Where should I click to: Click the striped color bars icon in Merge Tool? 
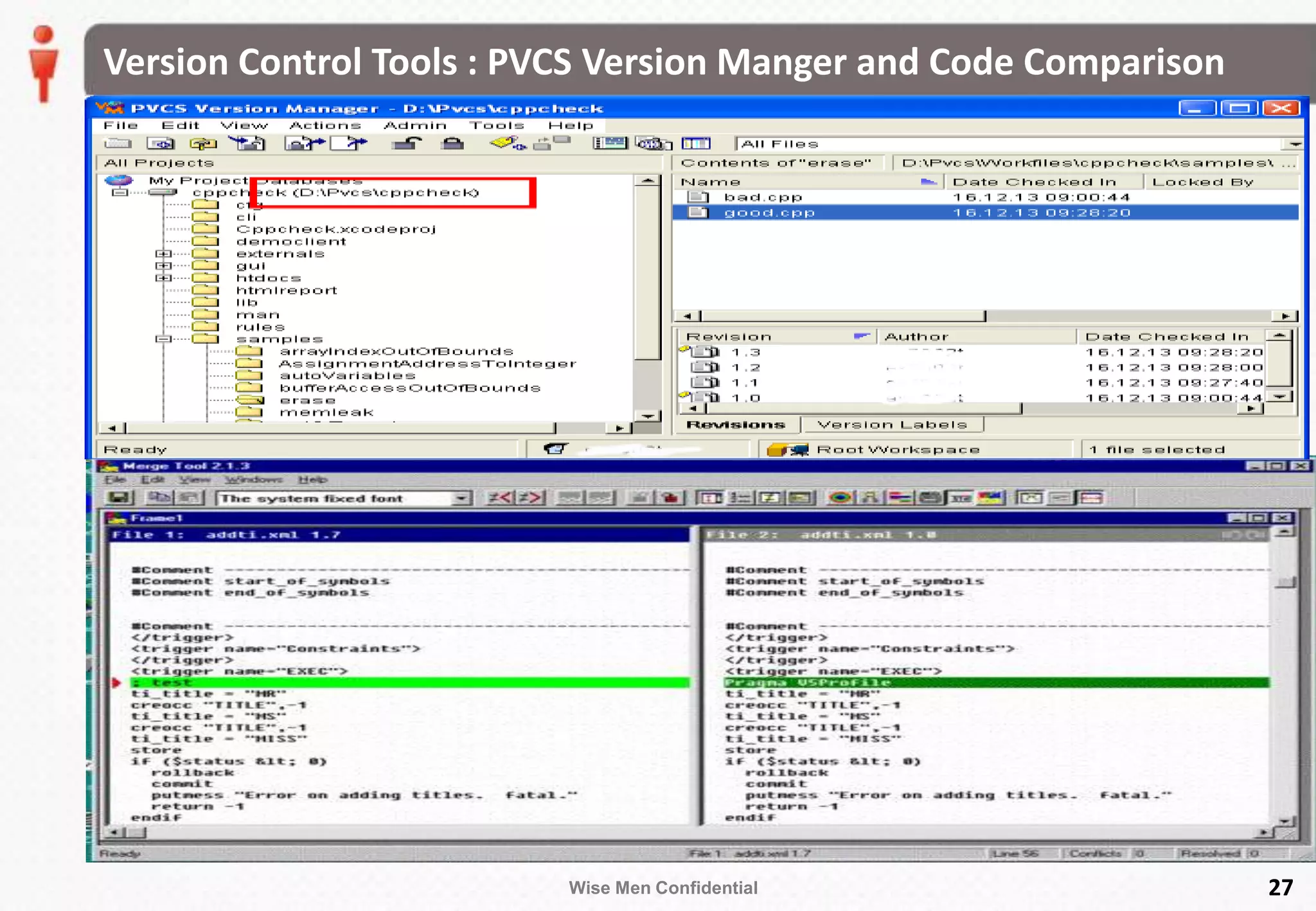(900, 498)
